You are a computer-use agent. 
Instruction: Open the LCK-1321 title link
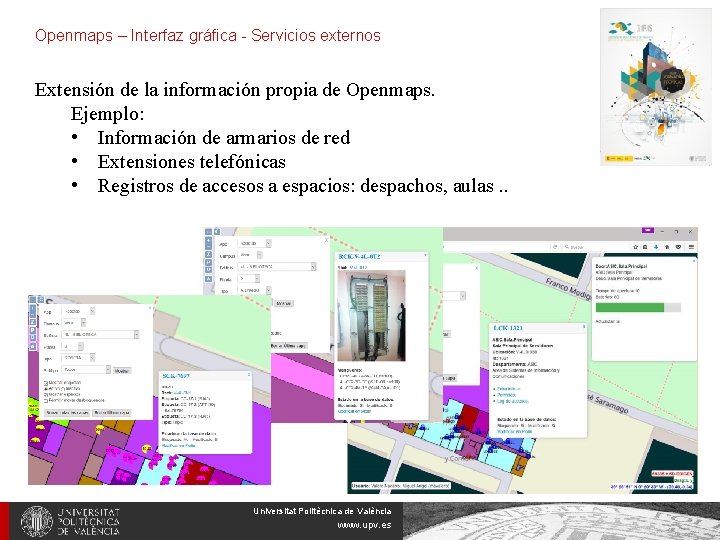point(508,328)
